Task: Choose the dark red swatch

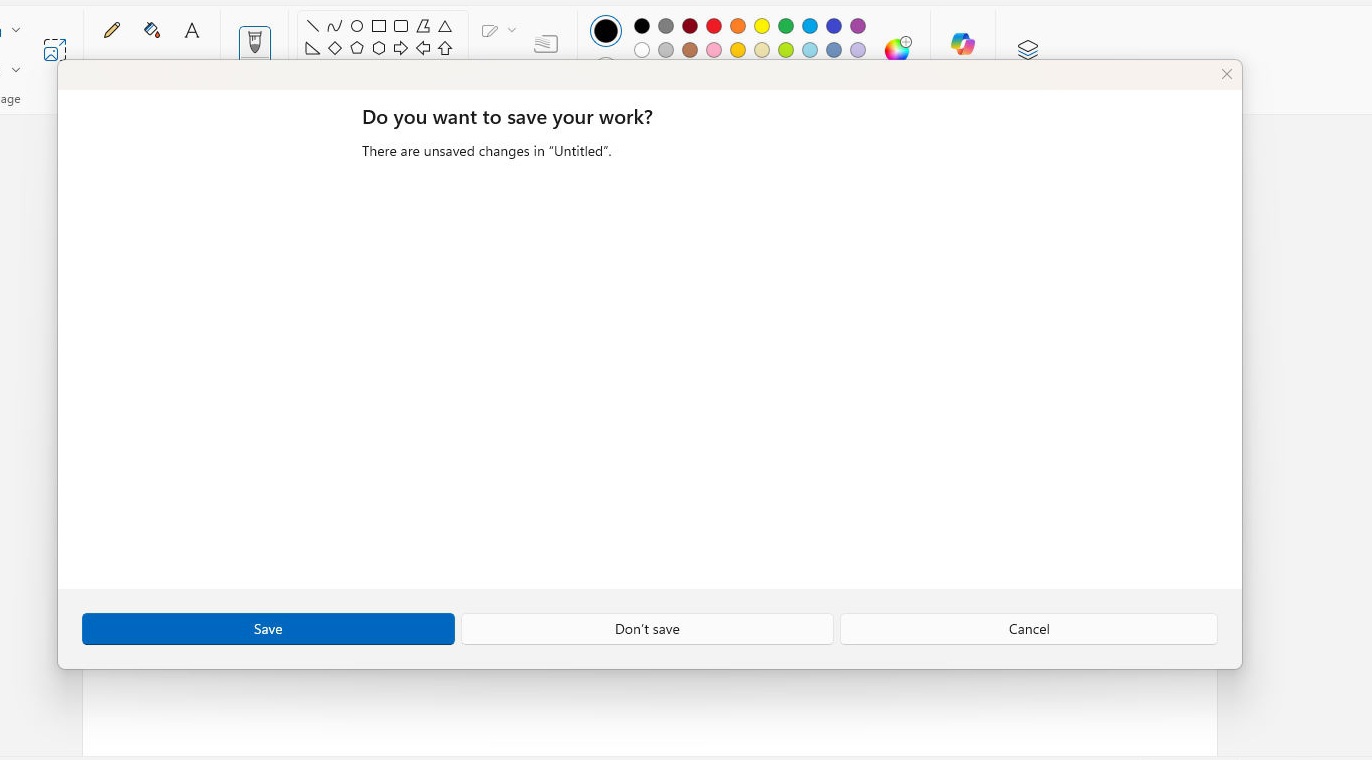Action: [x=690, y=26]
